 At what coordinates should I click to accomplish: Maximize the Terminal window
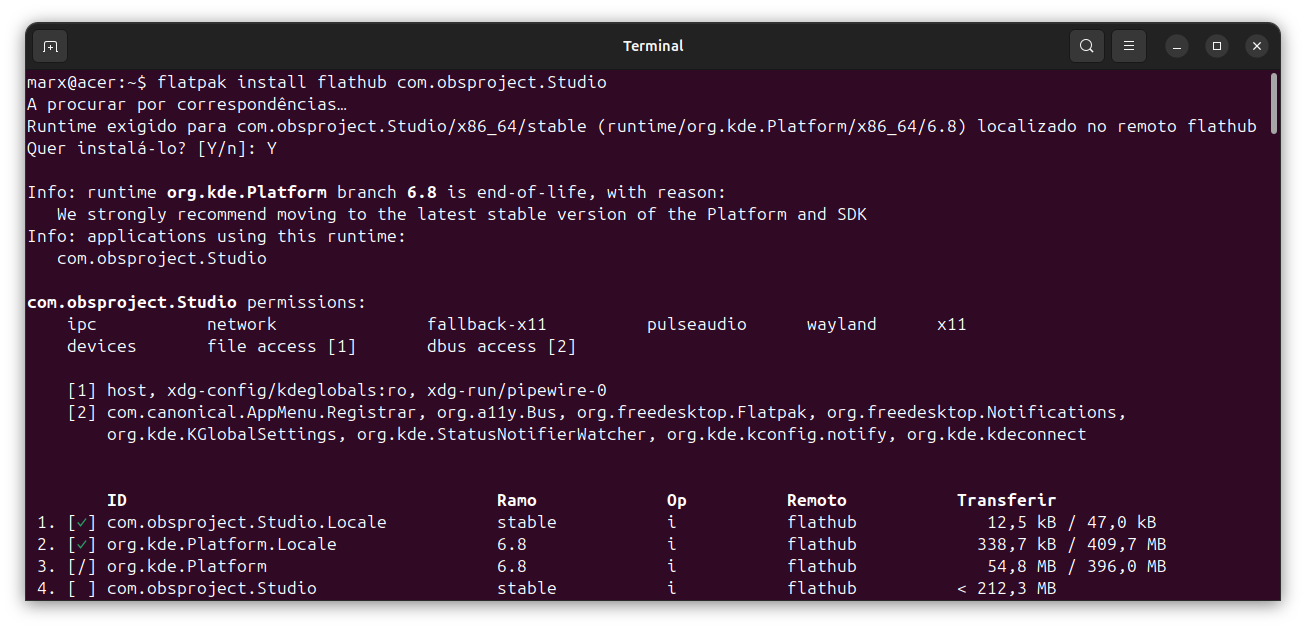point(1217,46)
